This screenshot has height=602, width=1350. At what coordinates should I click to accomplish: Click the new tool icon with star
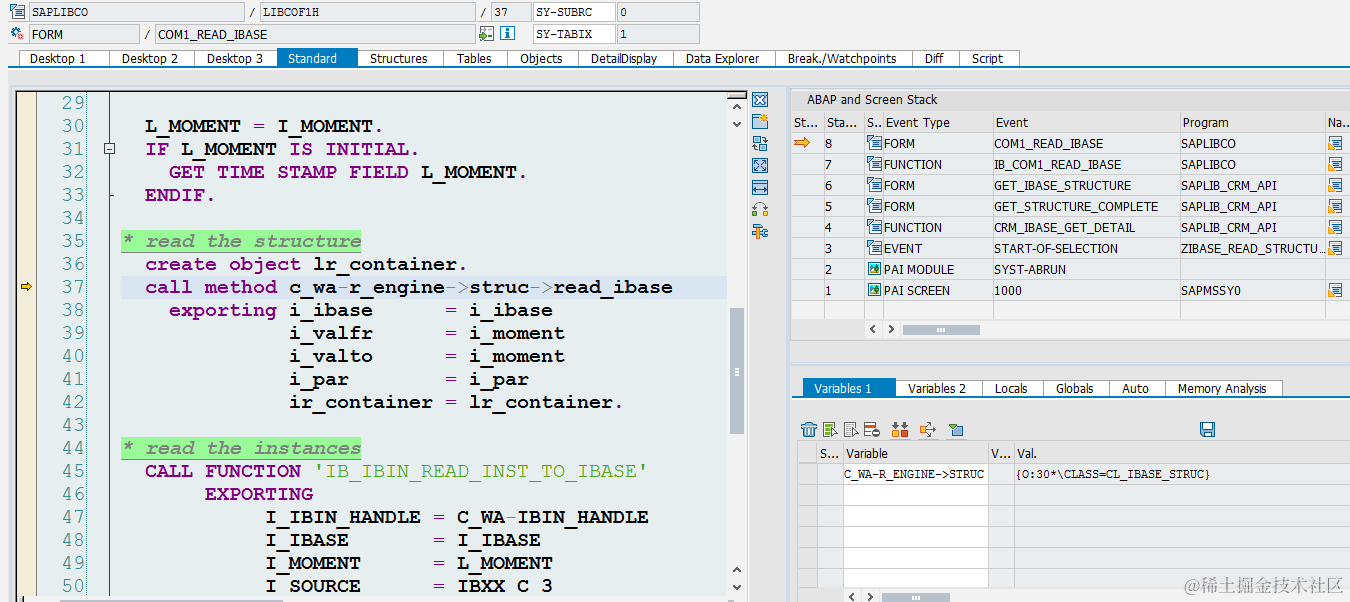tap(760, 122)
